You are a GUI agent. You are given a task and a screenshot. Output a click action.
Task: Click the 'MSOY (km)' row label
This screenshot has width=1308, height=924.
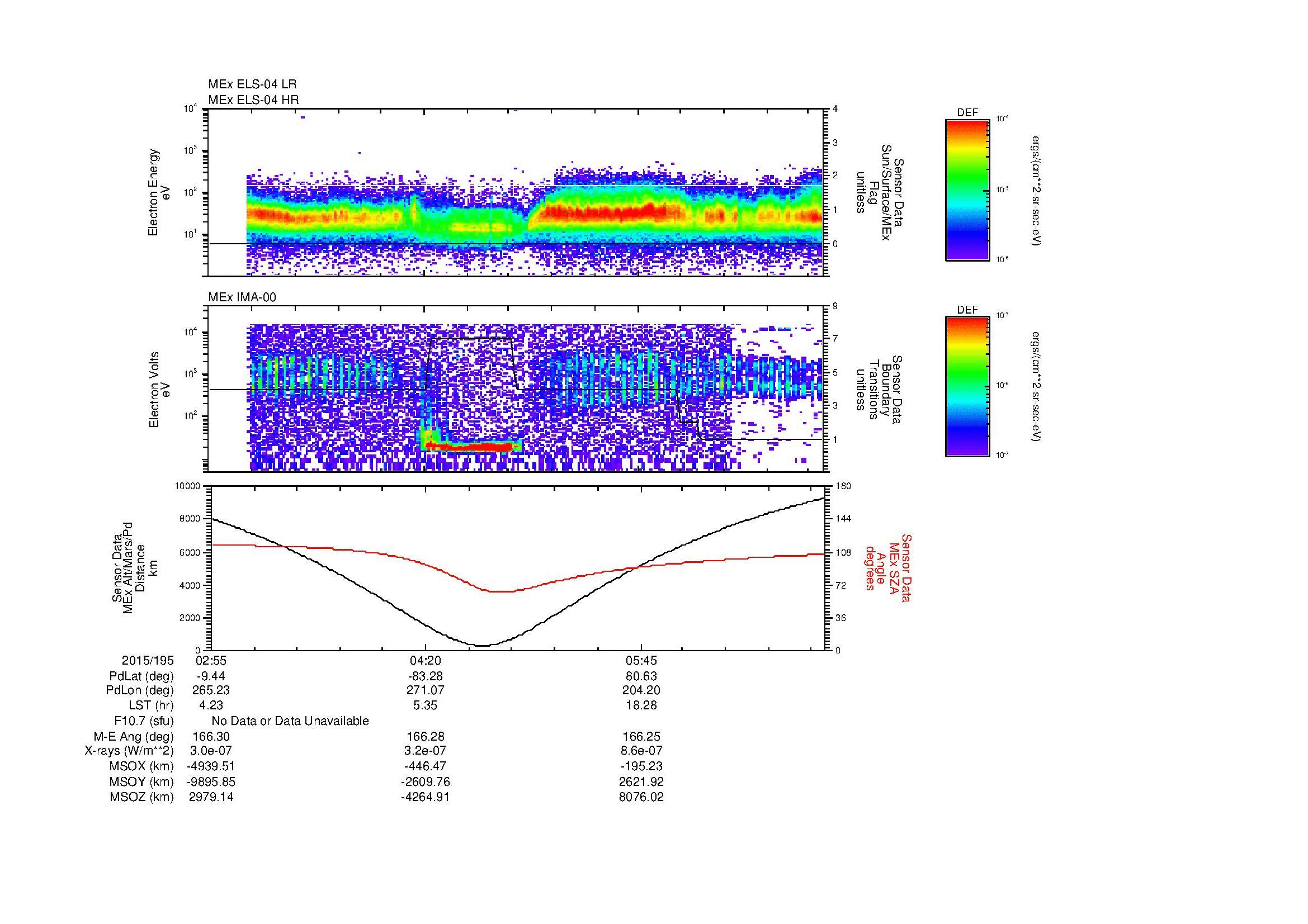[x=142, y=782]
